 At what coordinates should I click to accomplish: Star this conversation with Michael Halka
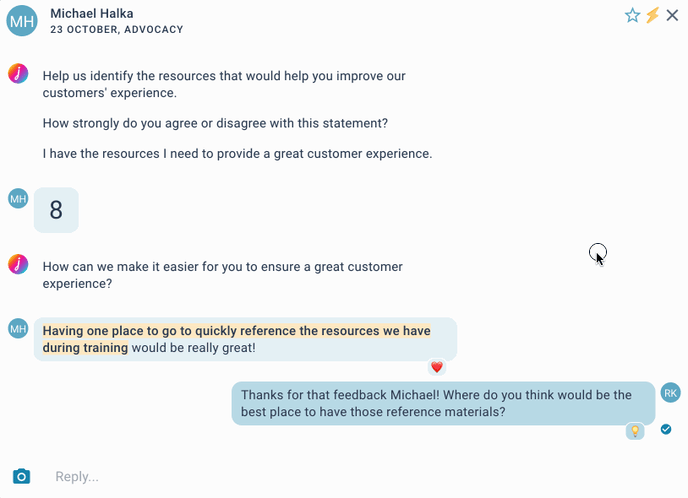(632, 15)
